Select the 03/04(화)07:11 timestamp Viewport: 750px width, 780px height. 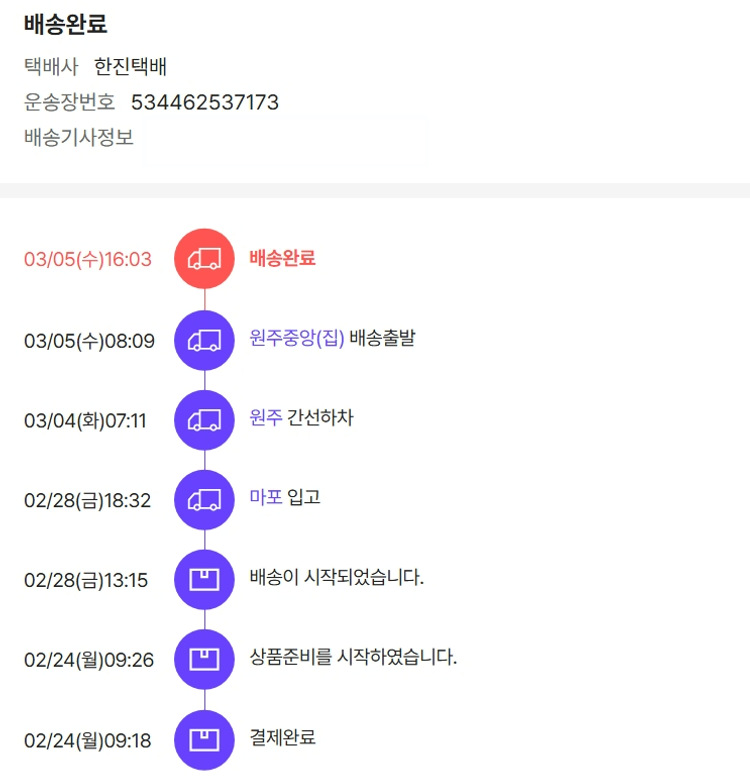click(x=85, y=421)
